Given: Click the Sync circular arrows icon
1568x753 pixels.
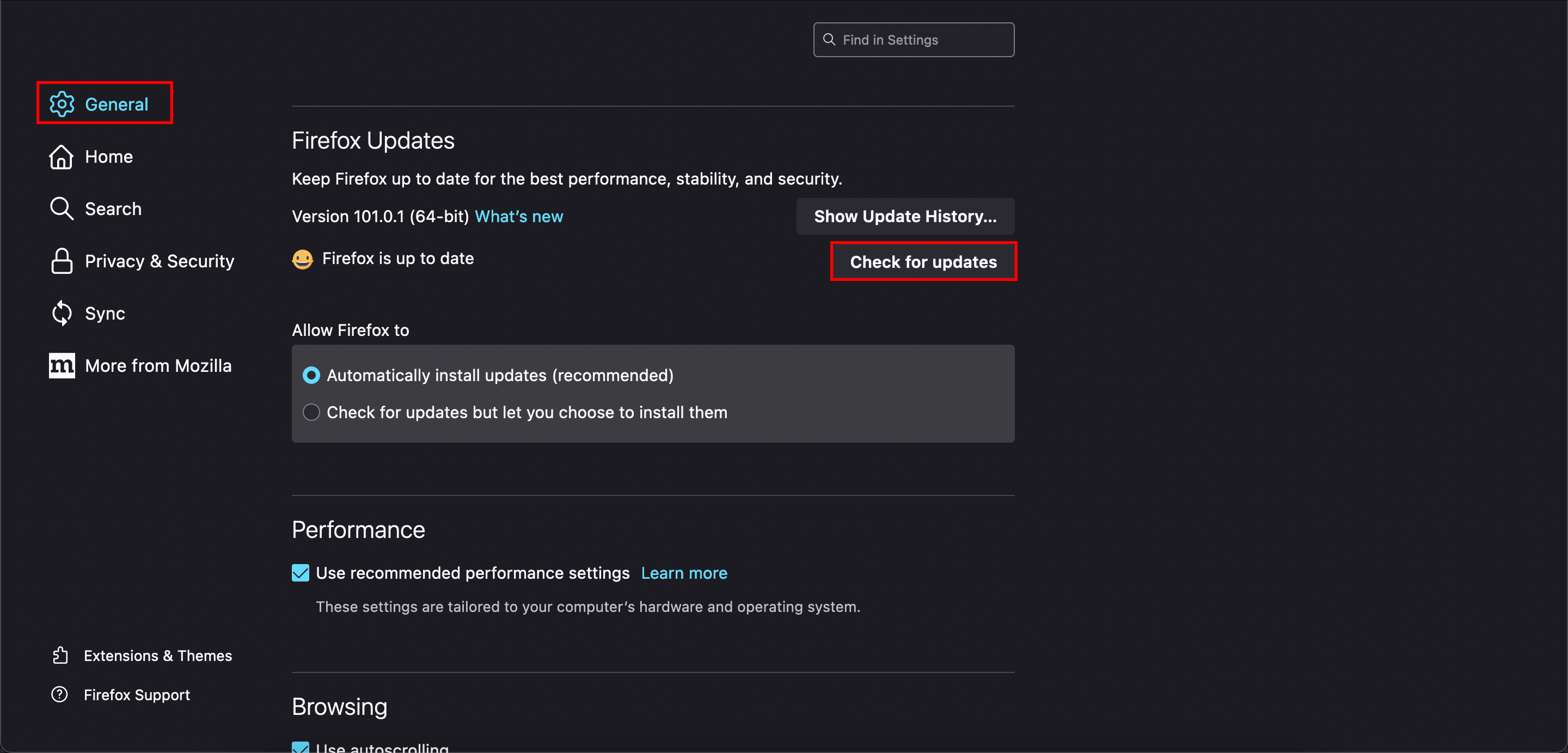Looking at the screenshot, I should coord(62,313).
